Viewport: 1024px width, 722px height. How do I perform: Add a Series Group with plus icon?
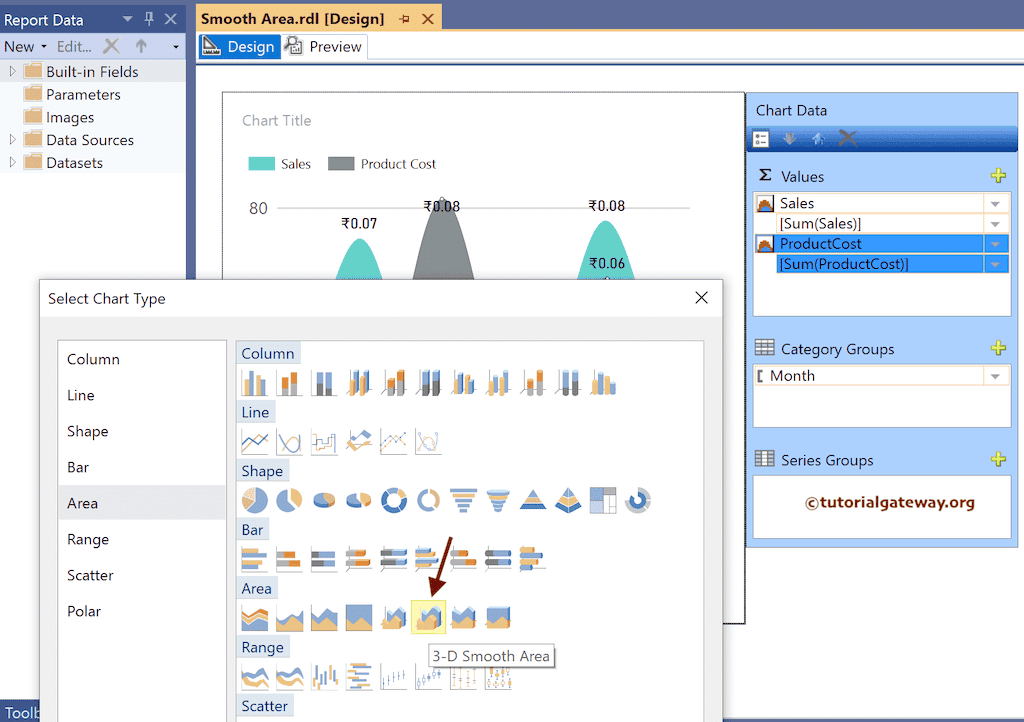(998, 459)
